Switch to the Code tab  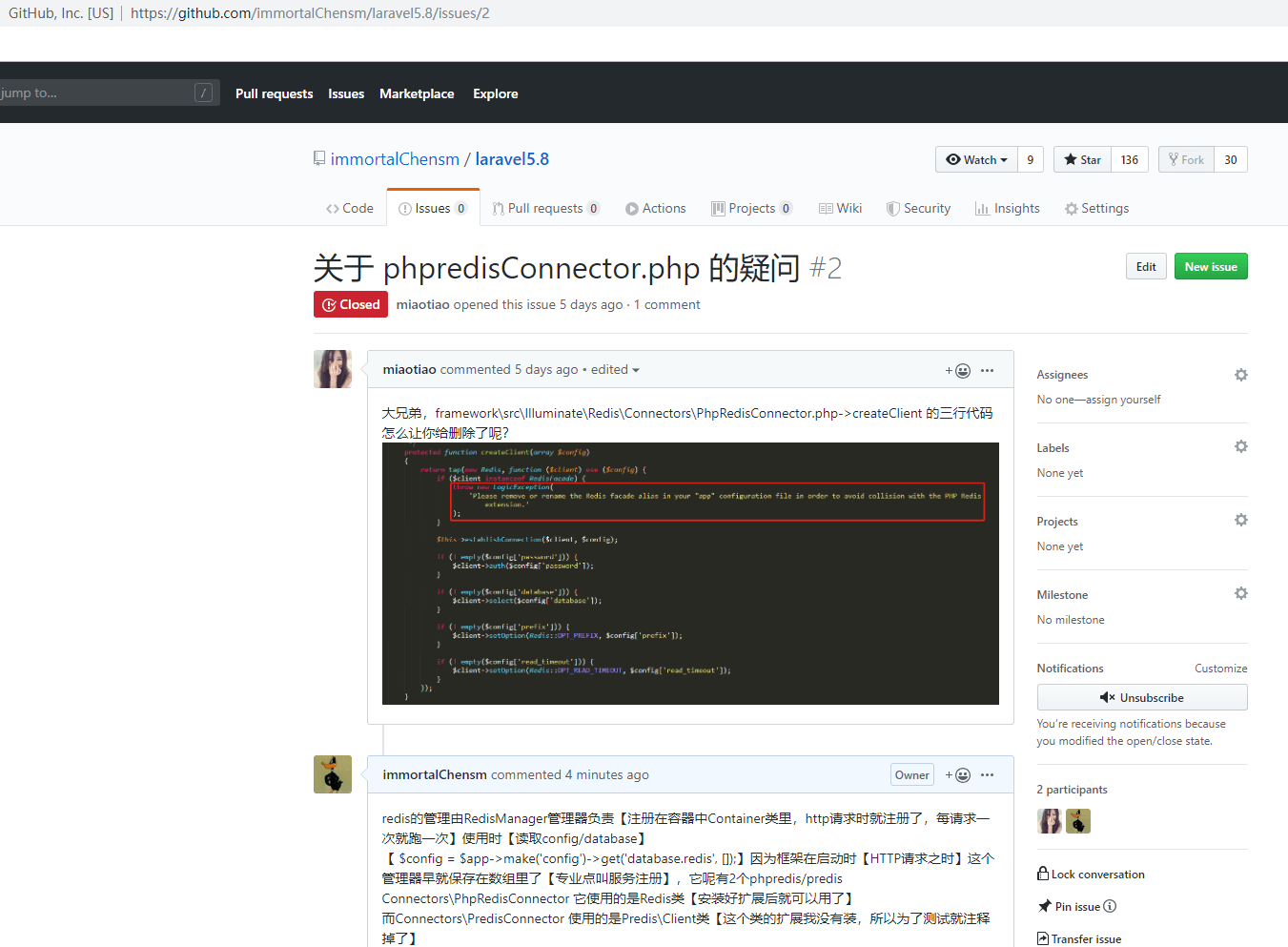350,208
